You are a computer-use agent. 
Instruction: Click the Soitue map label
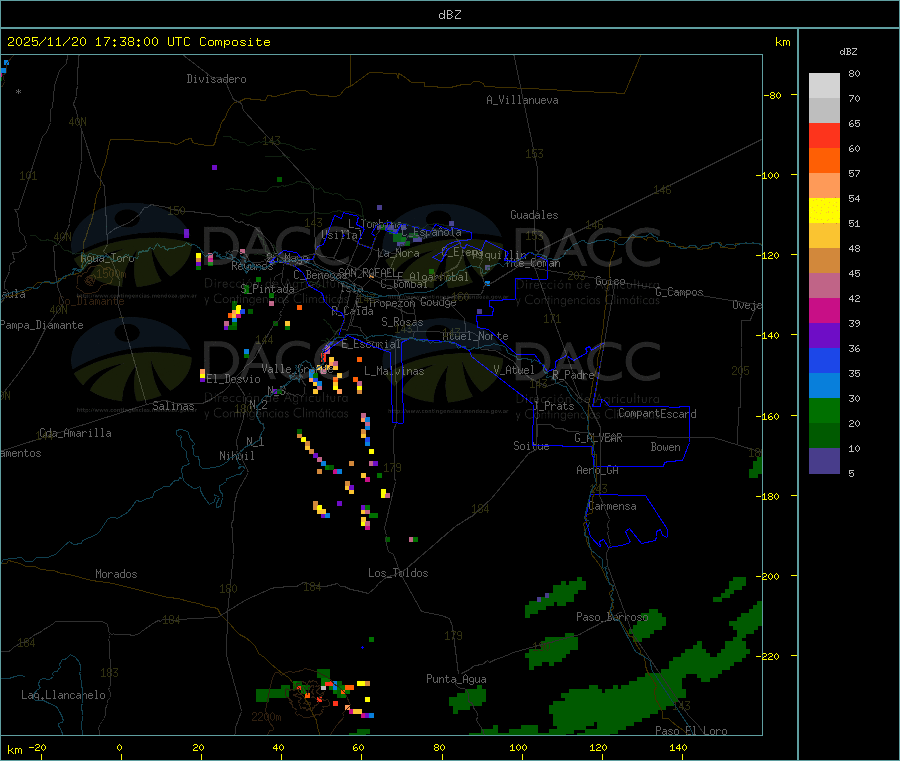[532, 446]
